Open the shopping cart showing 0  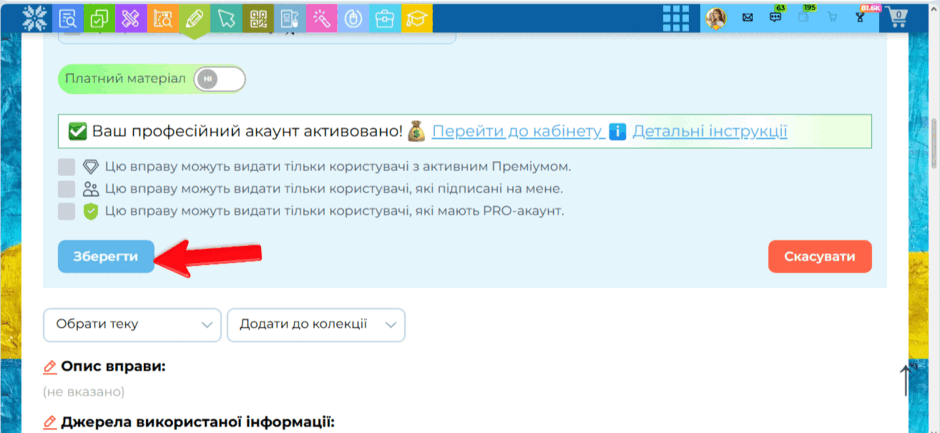(897, 18)
